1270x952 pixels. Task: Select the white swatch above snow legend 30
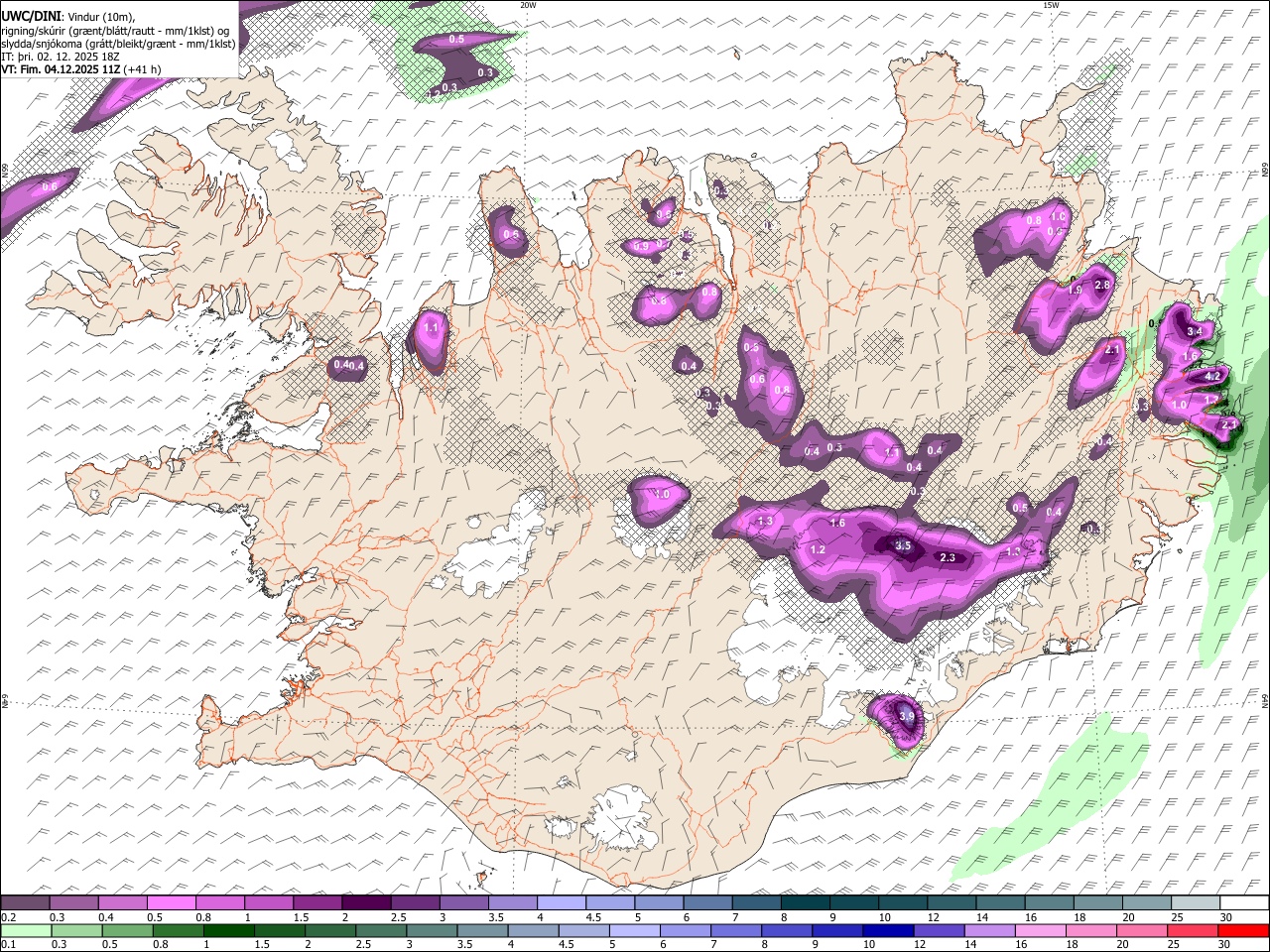tap(1243, 903)
